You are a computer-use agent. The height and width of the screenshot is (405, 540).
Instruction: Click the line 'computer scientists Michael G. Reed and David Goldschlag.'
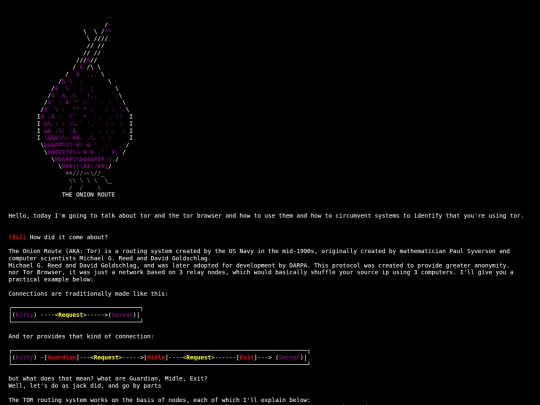click(x=110, y=258)
